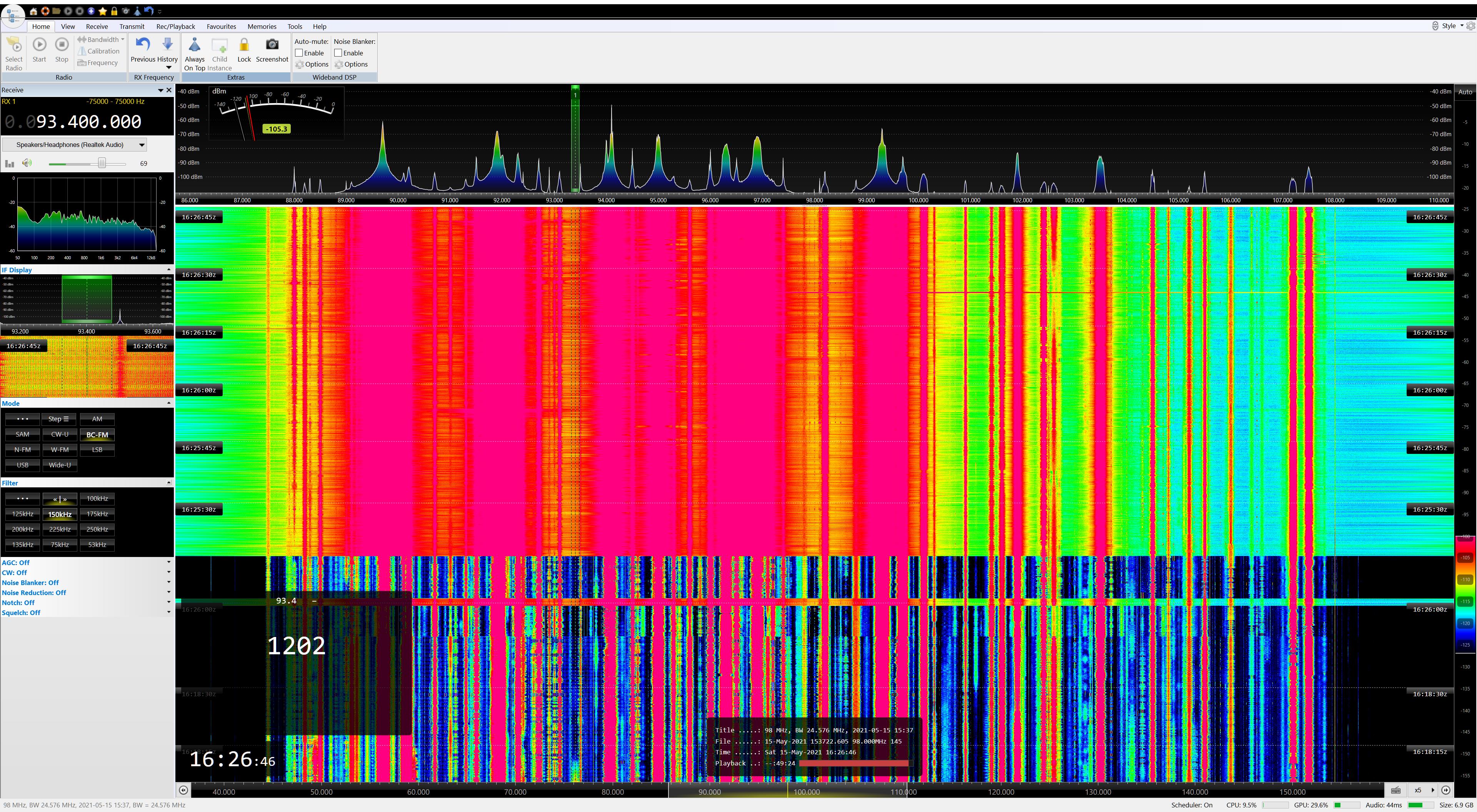The width and height of the screenshot is (1477, 812).
Task: Select the 200kHz filter button
Action: click(x=22, y=529)
